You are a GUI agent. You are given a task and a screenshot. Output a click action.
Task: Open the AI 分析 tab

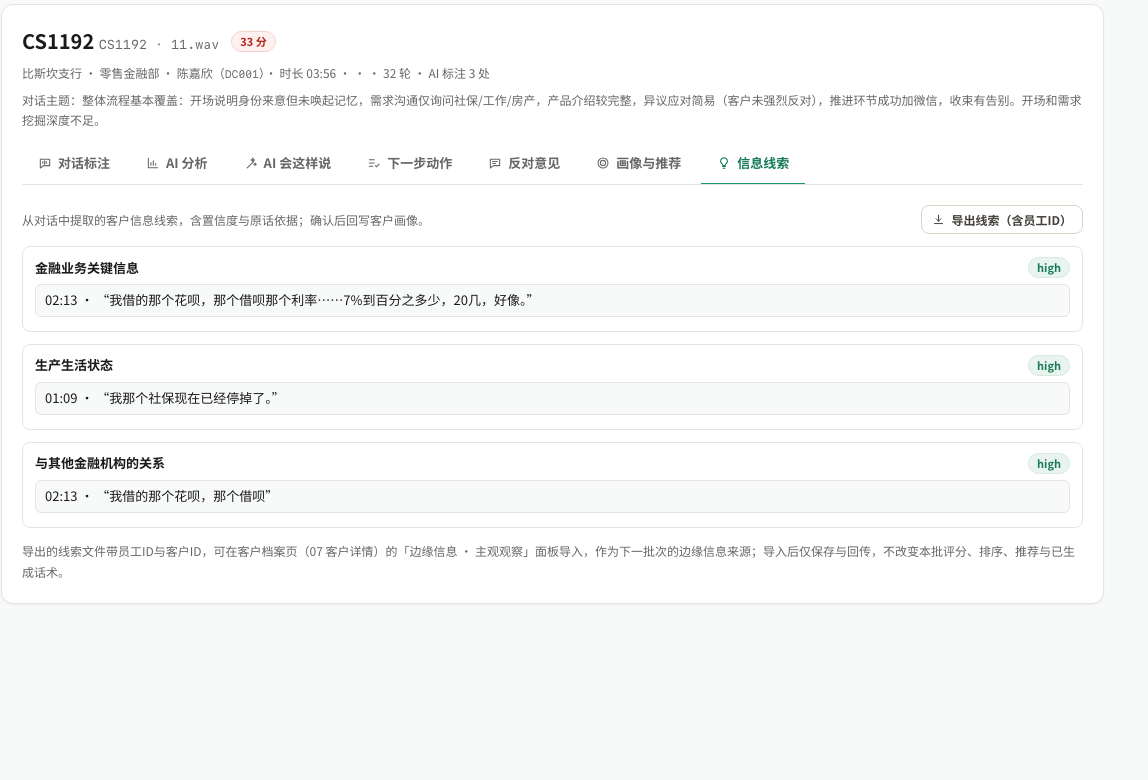(177, 163)
